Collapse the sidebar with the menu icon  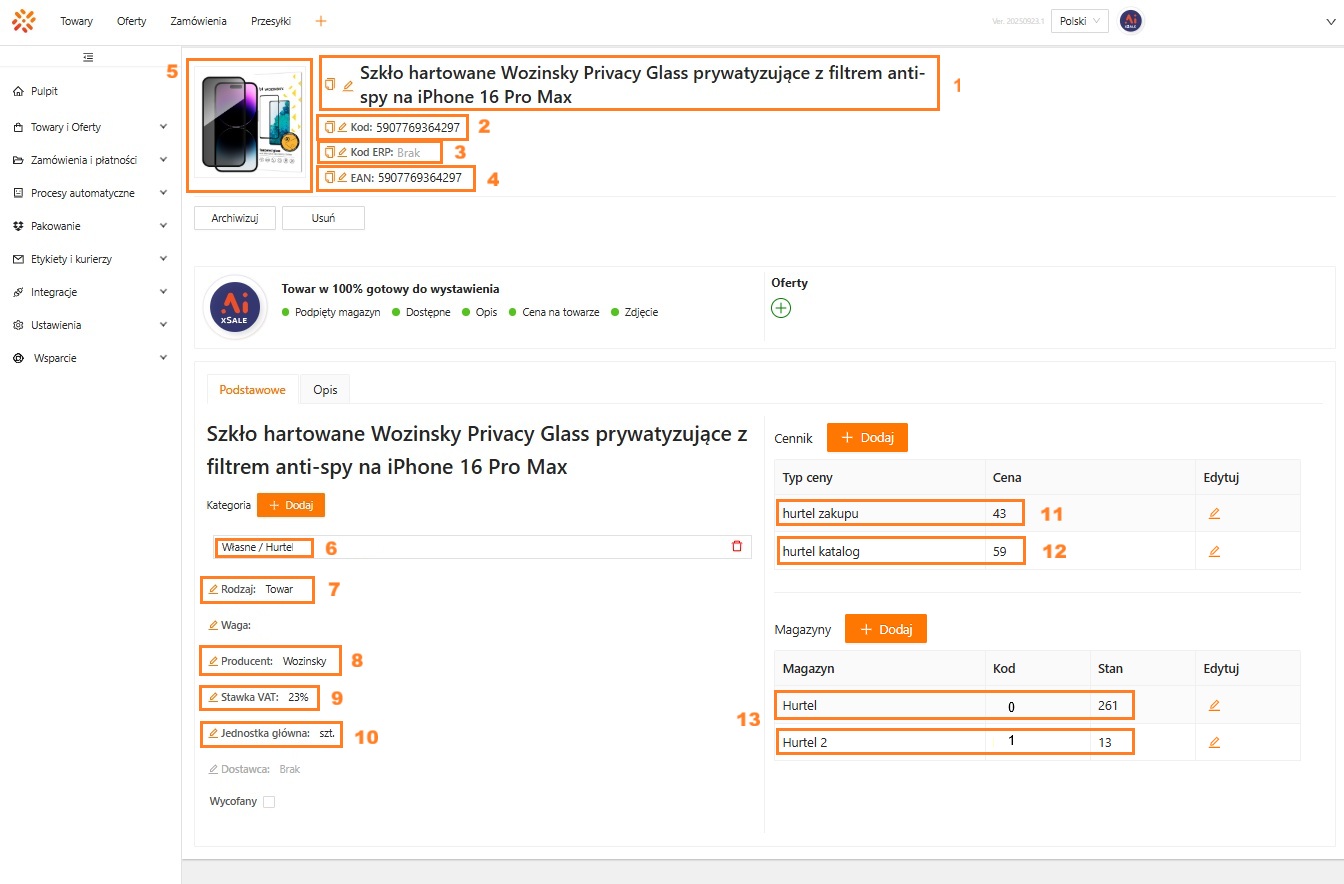89,57
